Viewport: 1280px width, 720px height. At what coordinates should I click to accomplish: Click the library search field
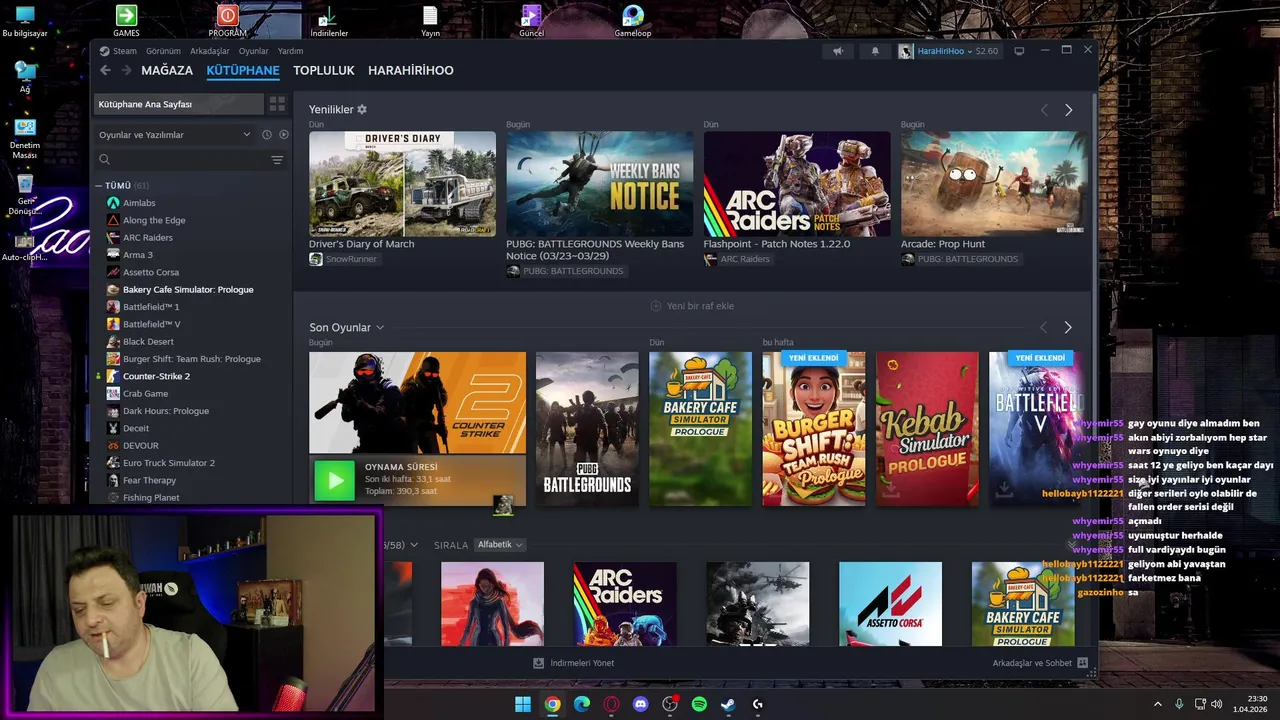(x=180, y=160)
